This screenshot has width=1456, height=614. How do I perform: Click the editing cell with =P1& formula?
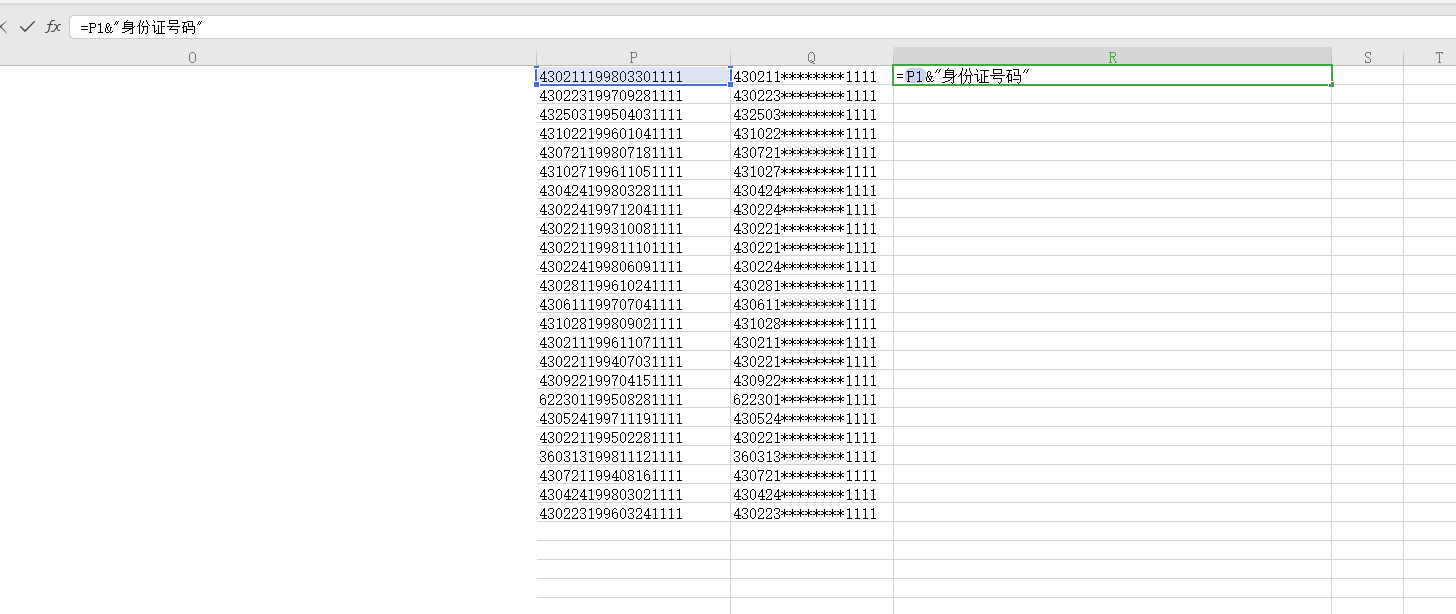coord(1112,76)
